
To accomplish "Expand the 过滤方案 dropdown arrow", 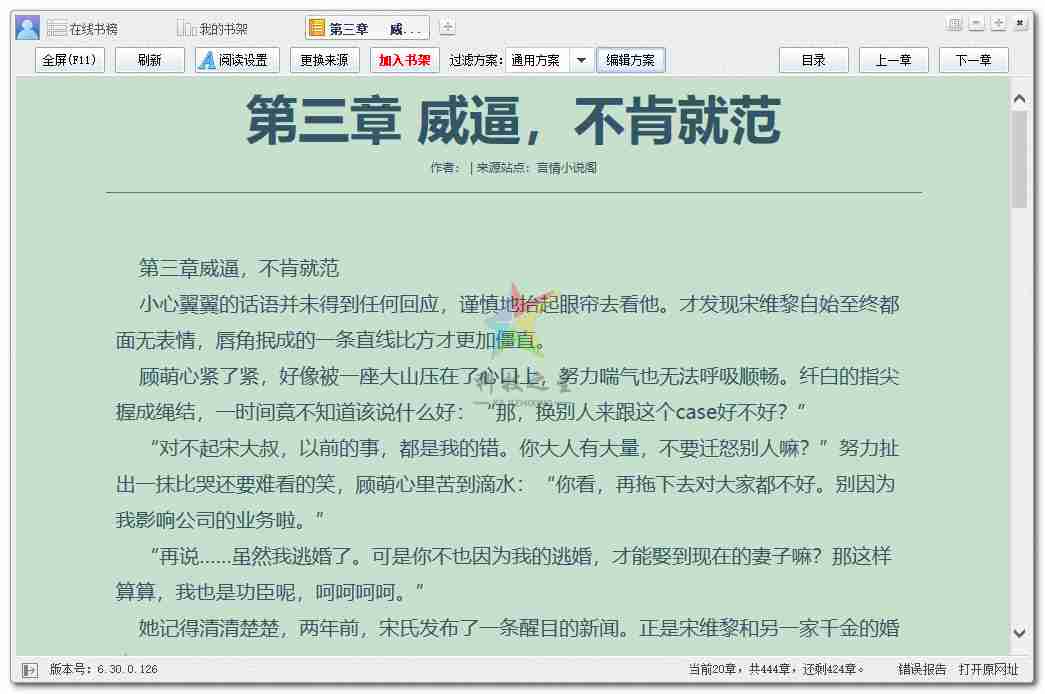I will [x=581, y=60].
